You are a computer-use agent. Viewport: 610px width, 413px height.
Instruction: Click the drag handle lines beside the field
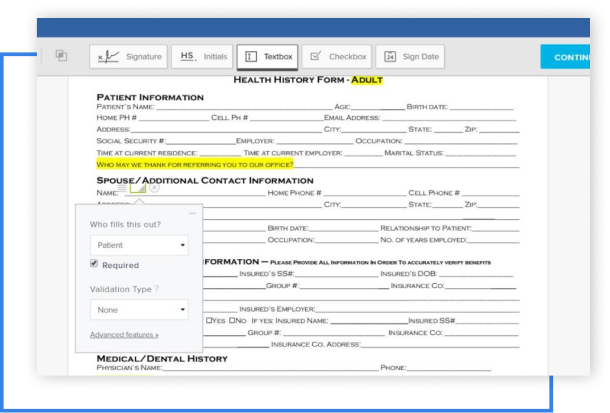[x=121, y=188]
